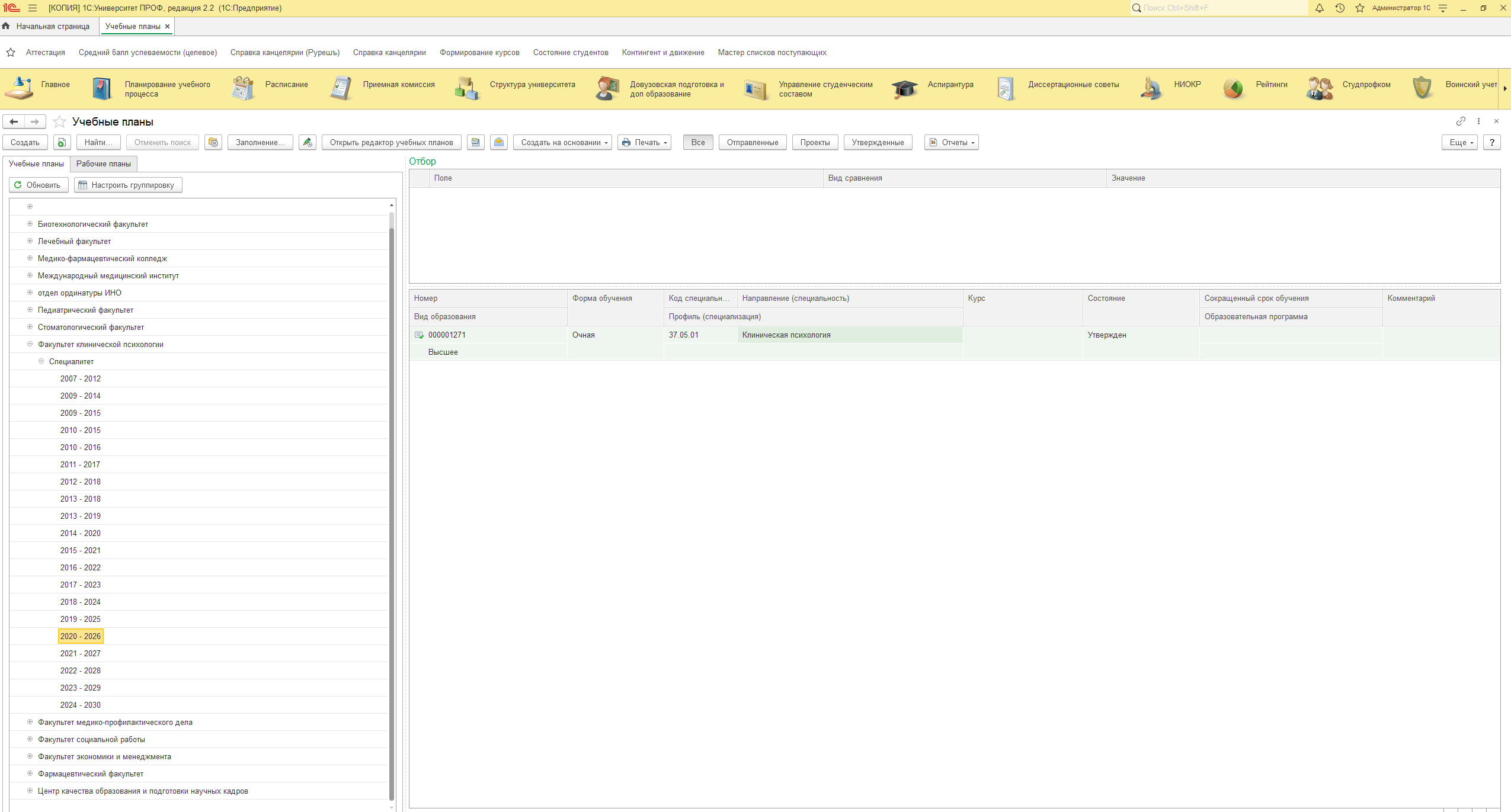Click the Создать button
The height and width of the screenshot is (812, 1511).
(25, 142)
